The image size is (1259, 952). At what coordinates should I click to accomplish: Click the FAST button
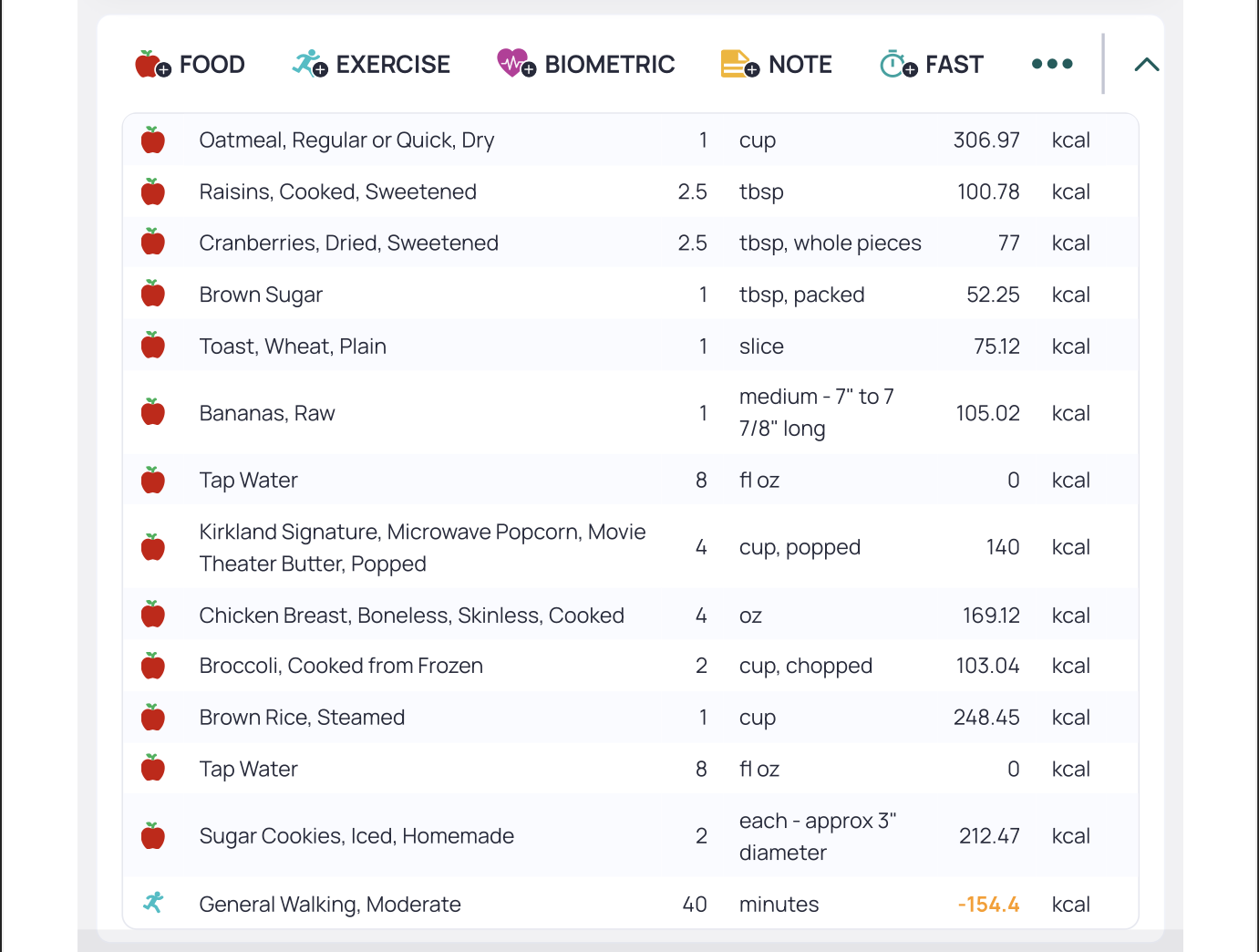tap(932, 64)
